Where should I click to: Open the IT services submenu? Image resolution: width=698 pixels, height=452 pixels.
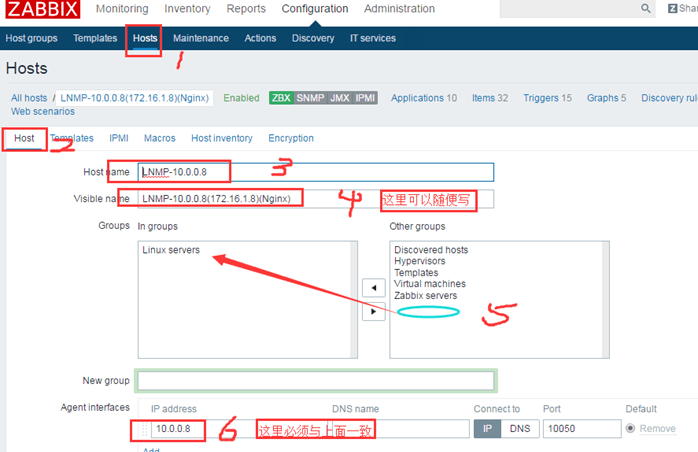pos(373,38)
